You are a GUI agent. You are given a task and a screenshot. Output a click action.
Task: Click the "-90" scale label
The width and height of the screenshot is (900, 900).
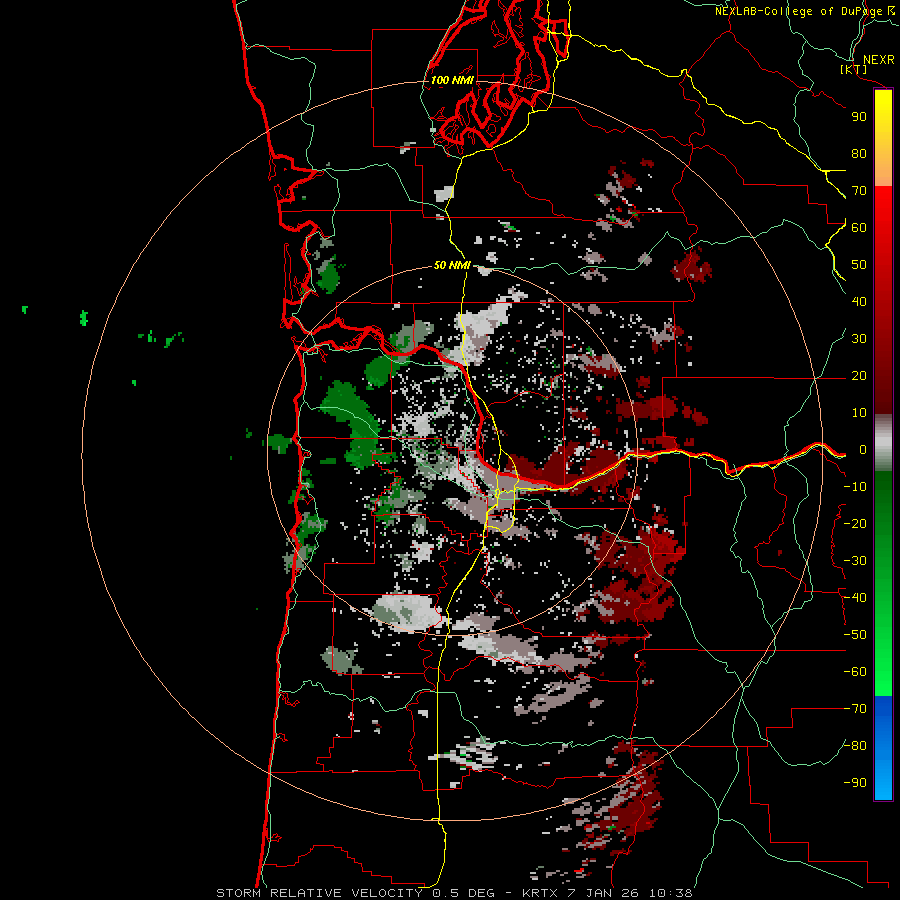(x=855, y=783)
